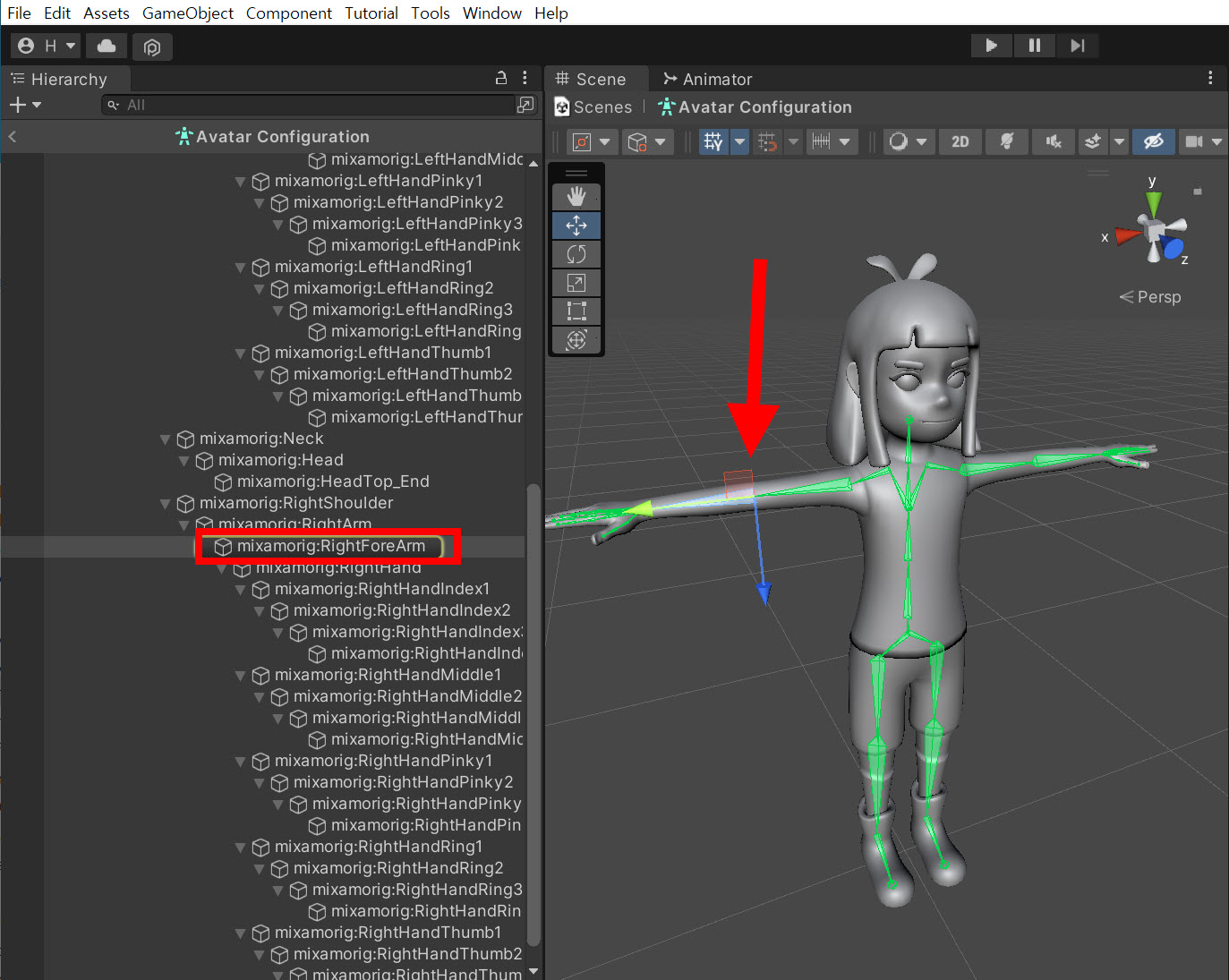Screen dimensions: 1229x980
Task: Switch to the Animator tab
Action: pos(707,79)
